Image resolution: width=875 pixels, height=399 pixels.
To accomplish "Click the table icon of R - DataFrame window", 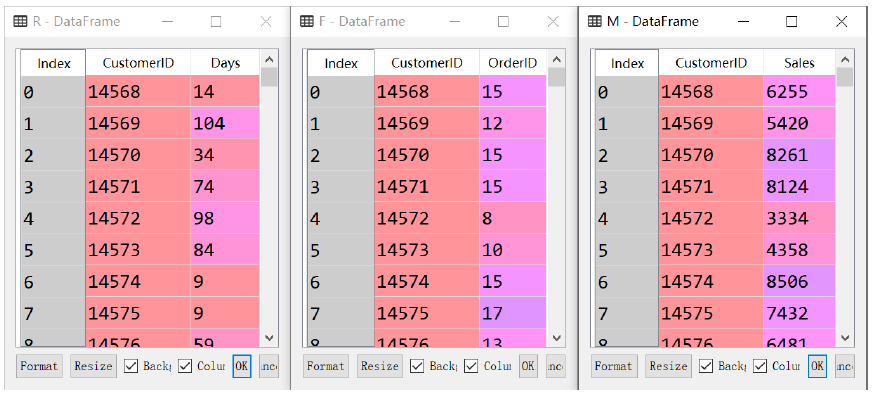I will (20, 21).
